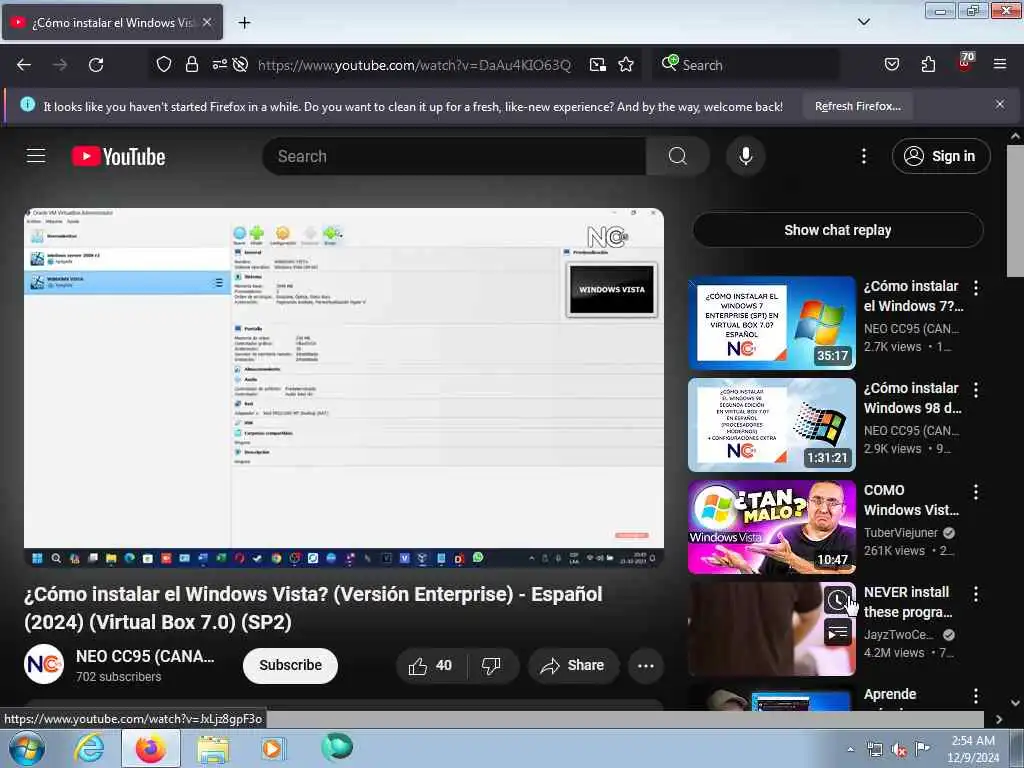Click the Firefox toolbar Search box
The height and width of the screenshot is (768, 1024).
click(x=744, y=65)
